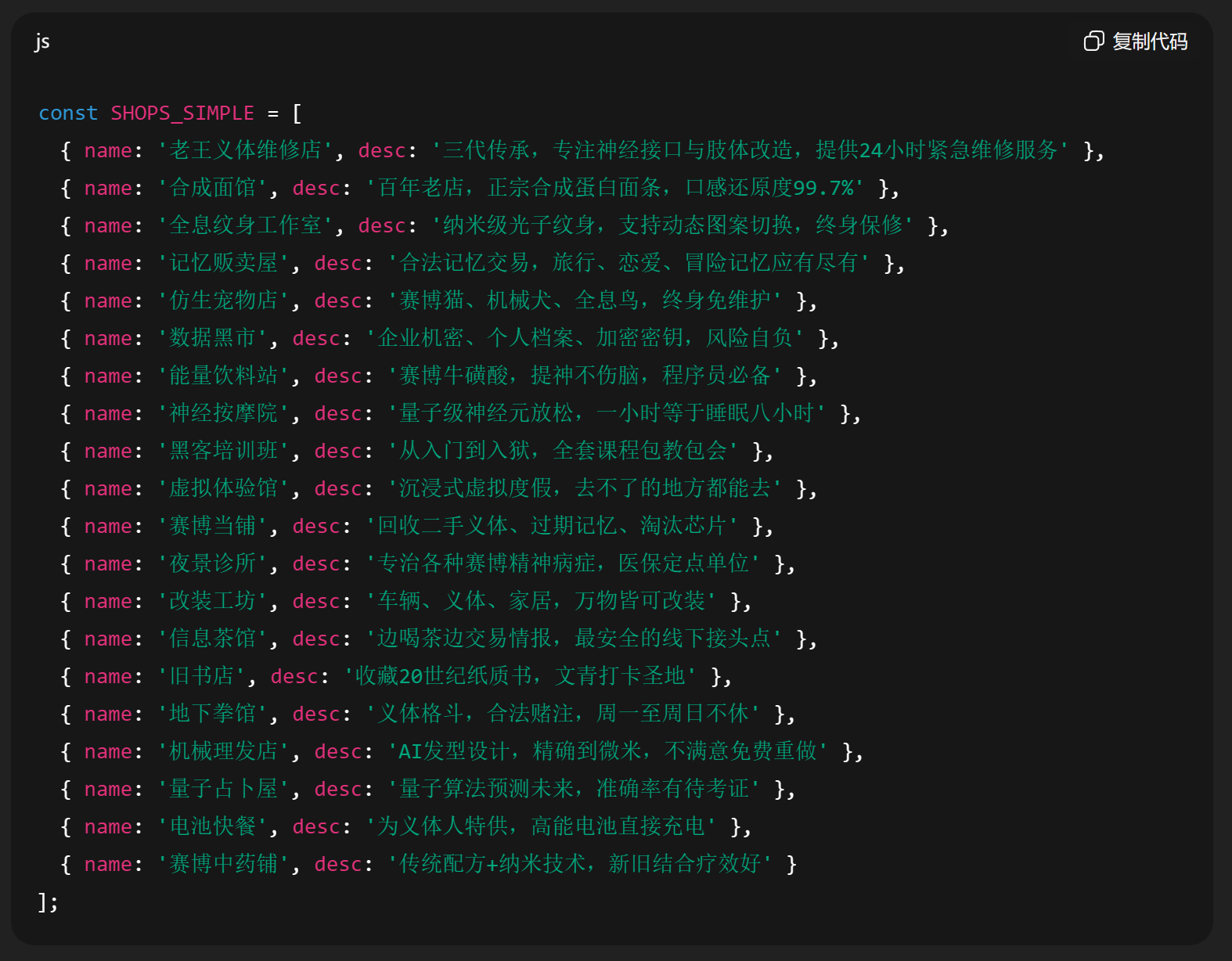Select shop name '改装工坊'
This screenshot has width=1232, height=961.
(213, 601)
